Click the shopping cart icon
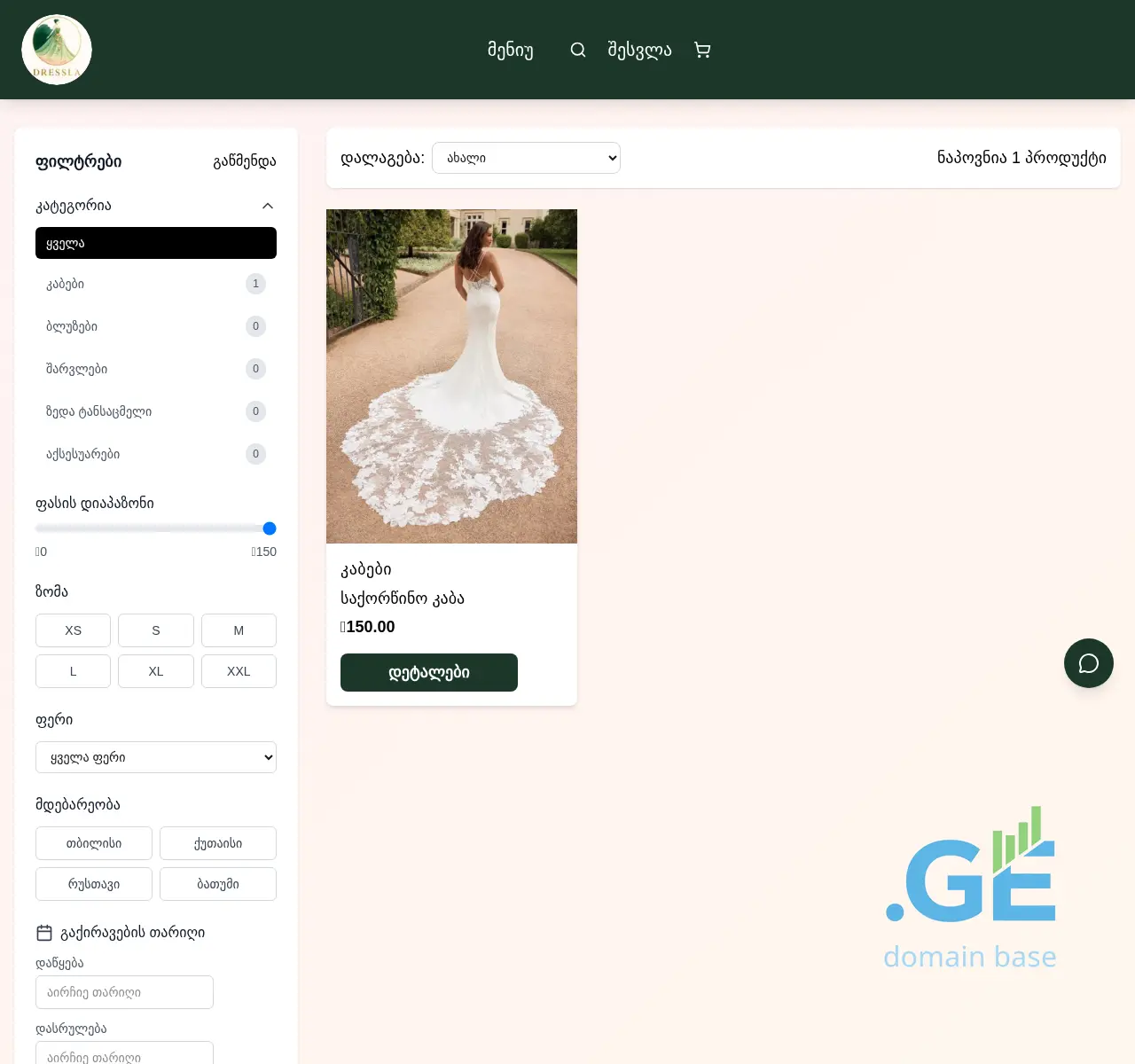Image resolution: width=1135 pixels, height=1064 pixels. 702,50
